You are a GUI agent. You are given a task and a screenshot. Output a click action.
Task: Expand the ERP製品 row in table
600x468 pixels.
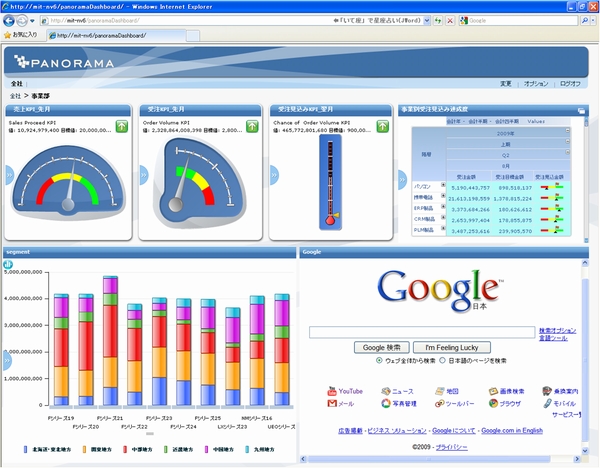(x=443, y=207)
